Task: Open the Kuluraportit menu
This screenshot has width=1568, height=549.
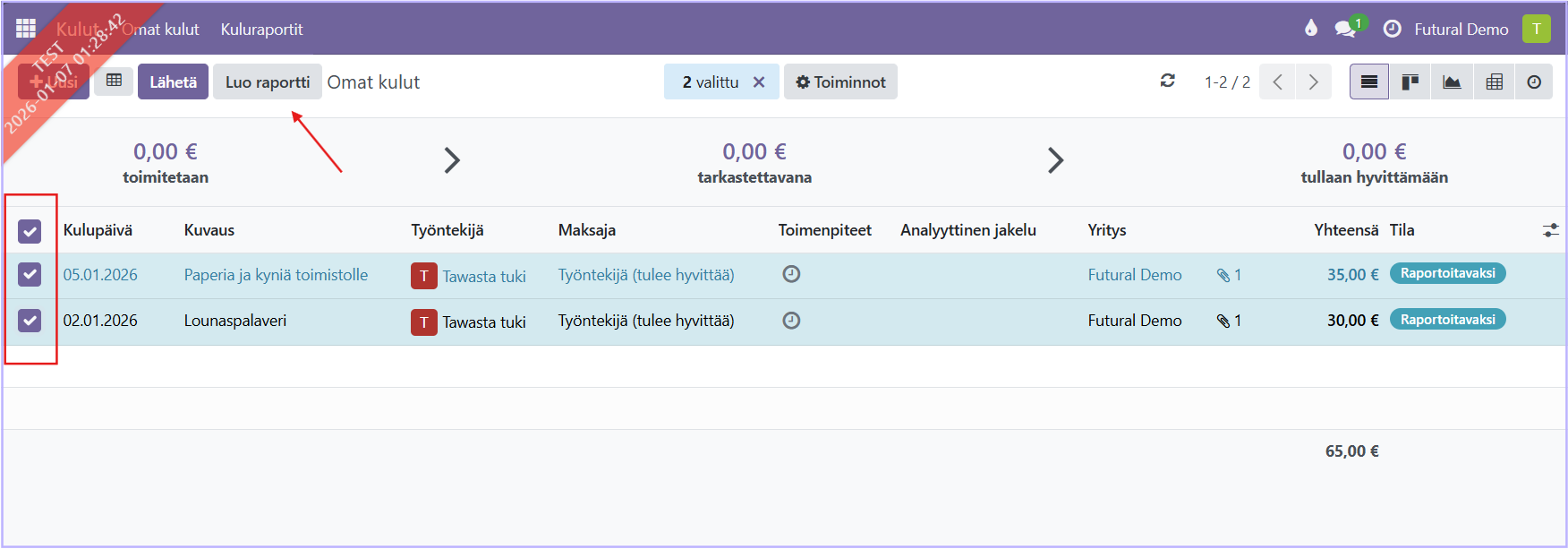Action: (261, 29)
